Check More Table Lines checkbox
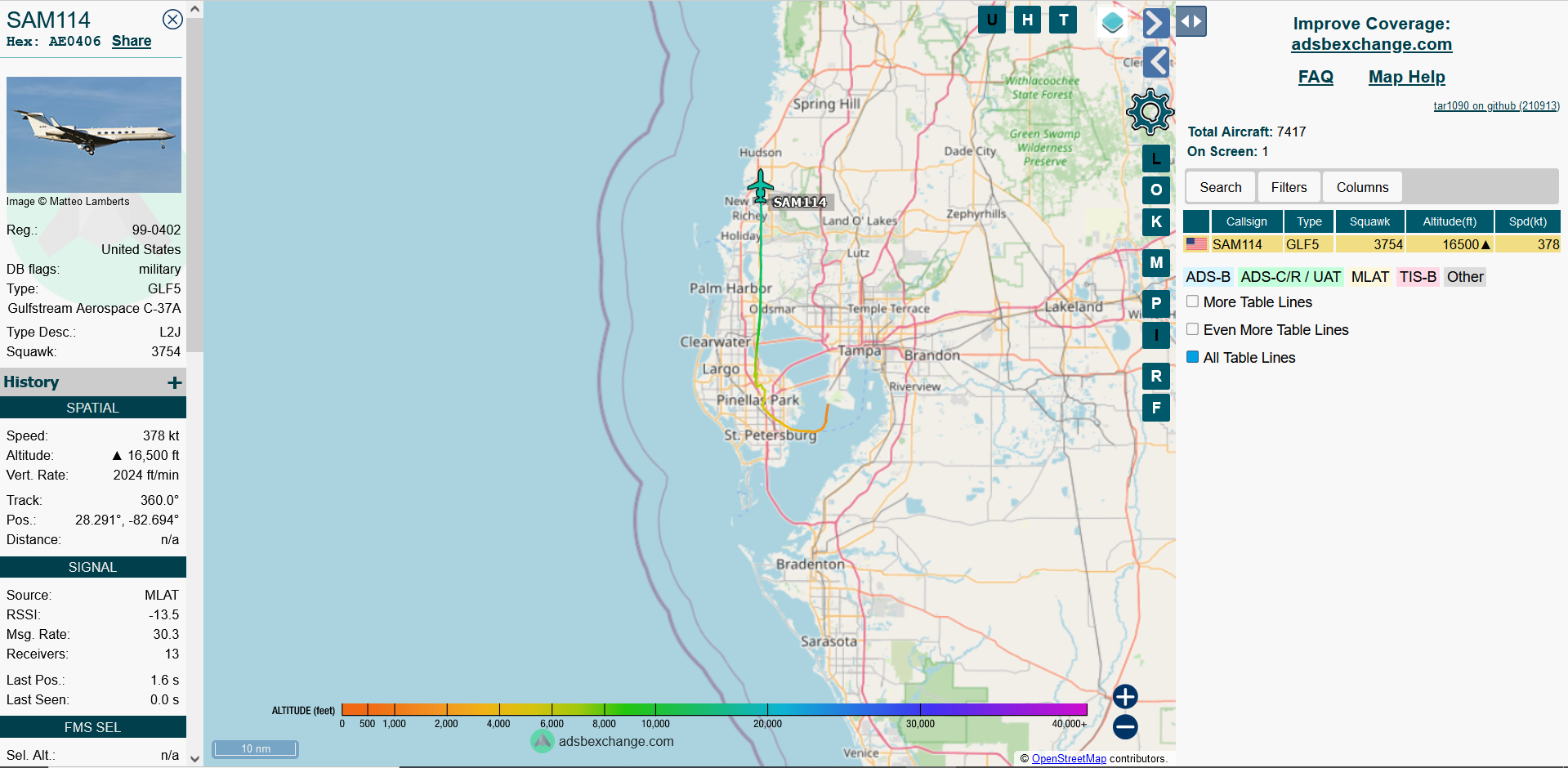Viewport: 1568px width, 768px height. pyautogui.click(x=1192, y=301)
